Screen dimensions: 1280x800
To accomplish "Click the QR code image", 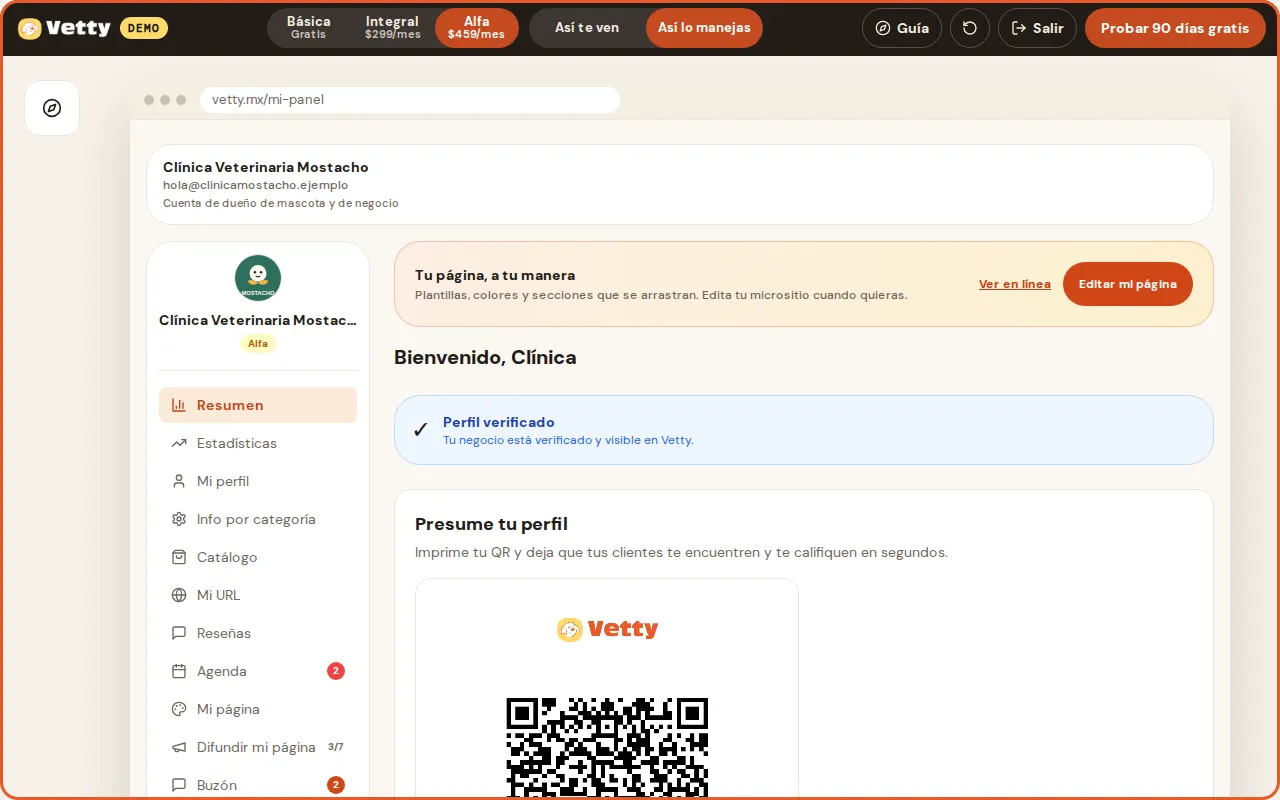I will coord(607,748).
